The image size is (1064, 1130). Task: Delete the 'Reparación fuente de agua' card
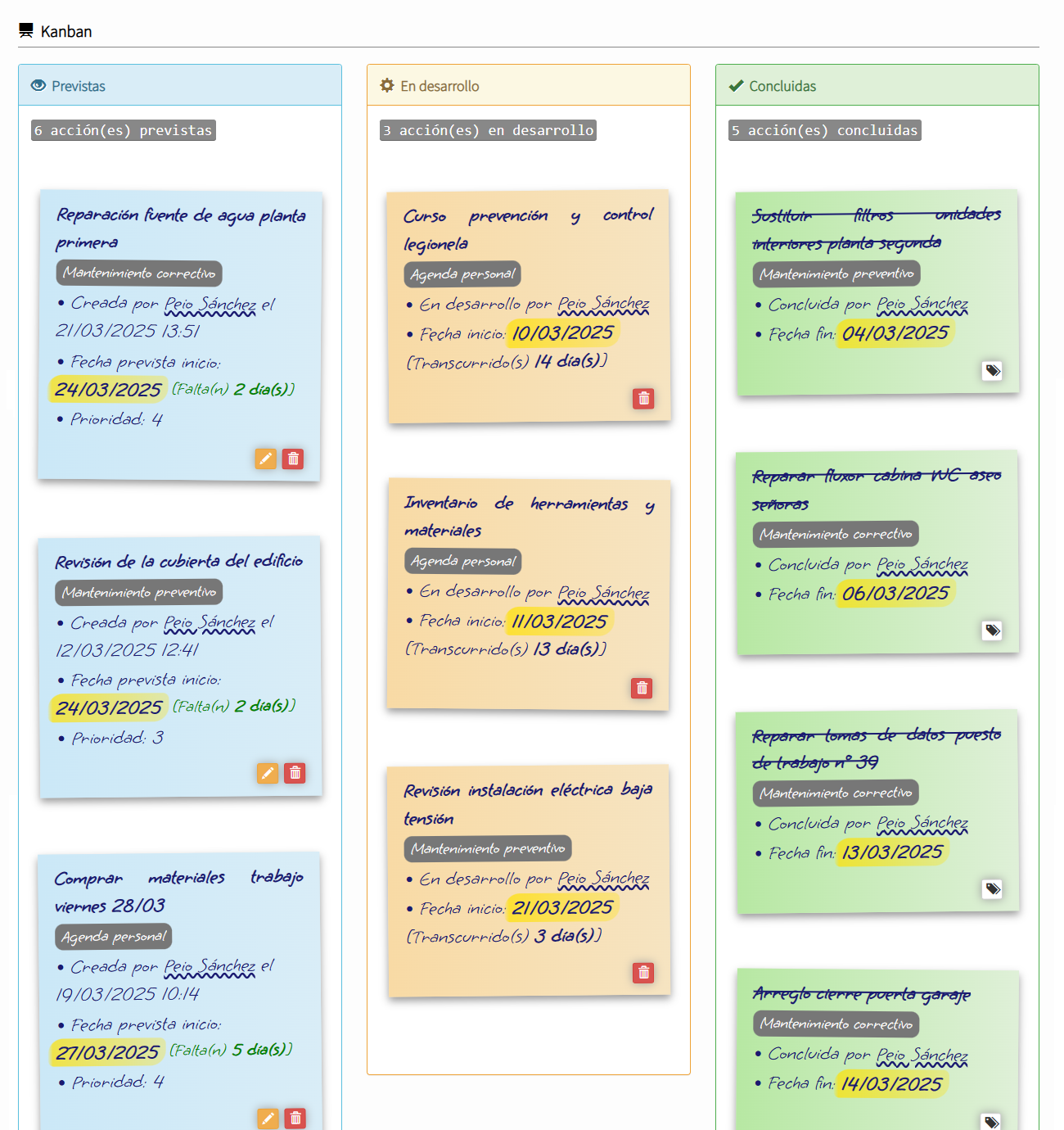(293, 459)
